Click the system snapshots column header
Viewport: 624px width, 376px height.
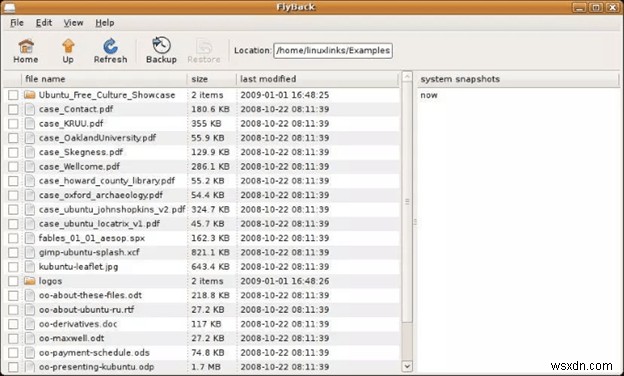point(518,79)
